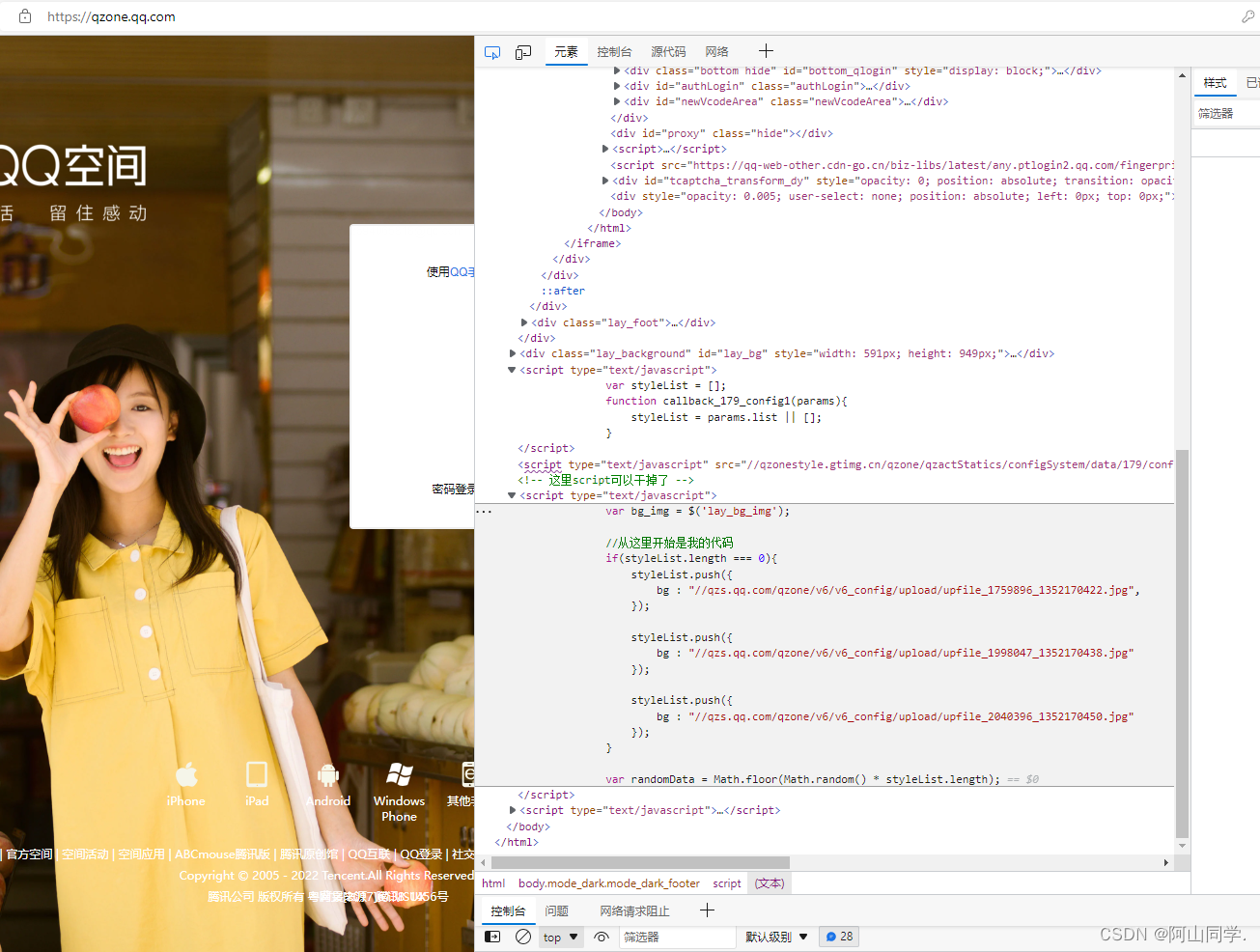This screenshot has height=952, width=1260.
Task: Select html in the breadcrumb bar
Action: pyautogui.click(x=493, y=883)
